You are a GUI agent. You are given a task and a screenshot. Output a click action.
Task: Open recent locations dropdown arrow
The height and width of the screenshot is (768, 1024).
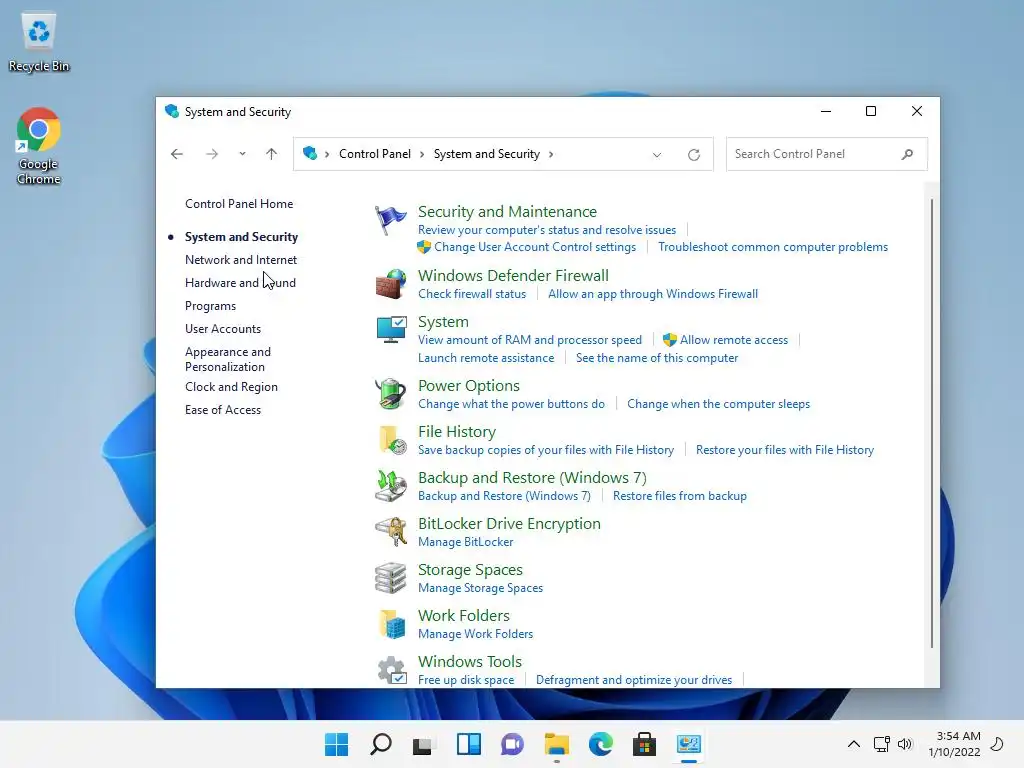point(242,154)
